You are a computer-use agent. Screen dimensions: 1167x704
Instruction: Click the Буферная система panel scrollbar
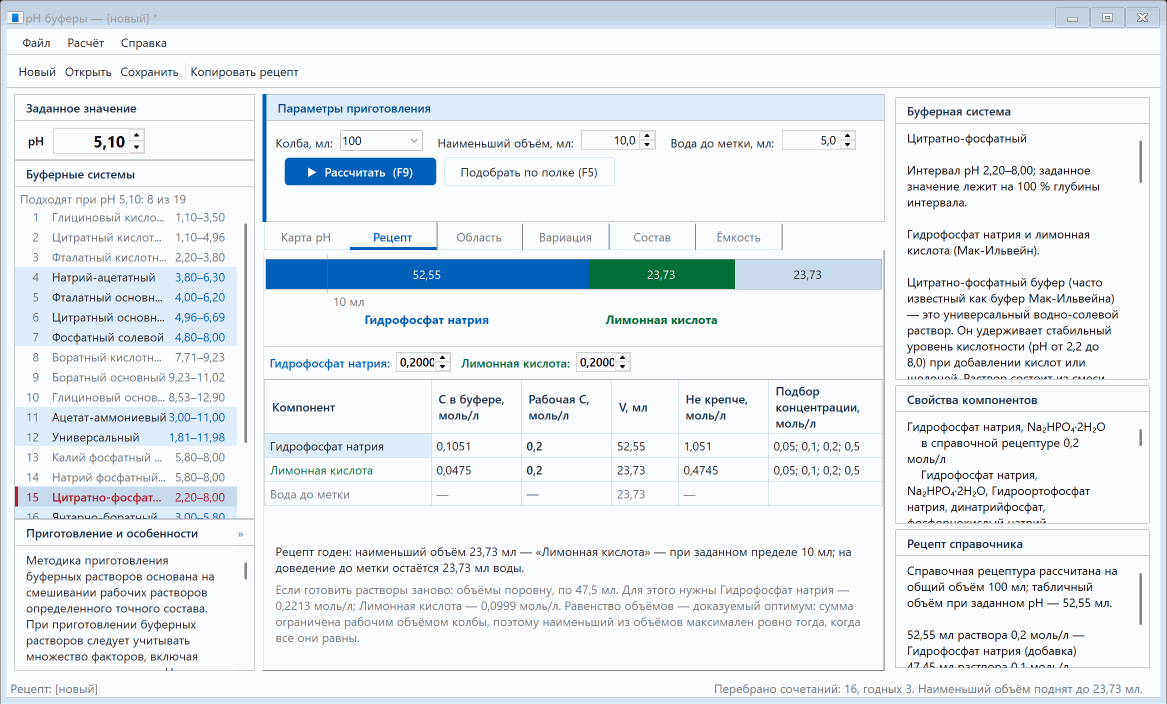click(1140, 161)
